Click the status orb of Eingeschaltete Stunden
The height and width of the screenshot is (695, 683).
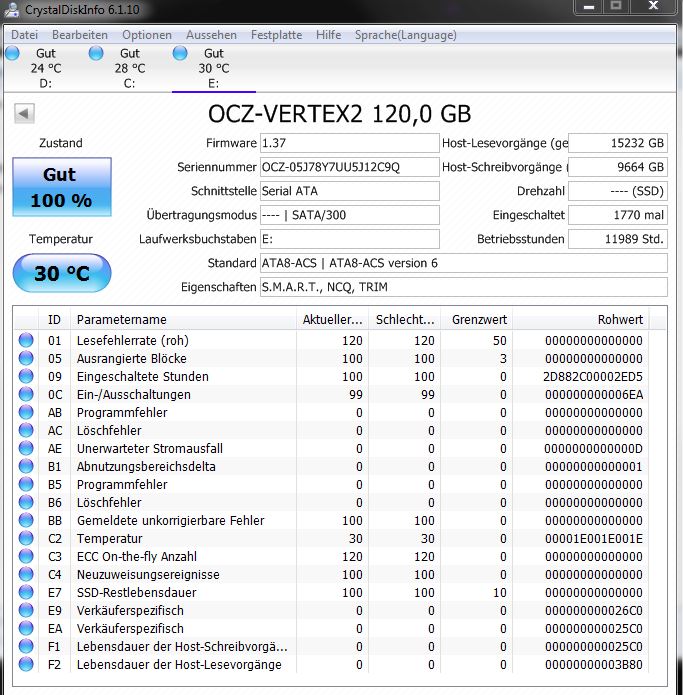(26, 376)
